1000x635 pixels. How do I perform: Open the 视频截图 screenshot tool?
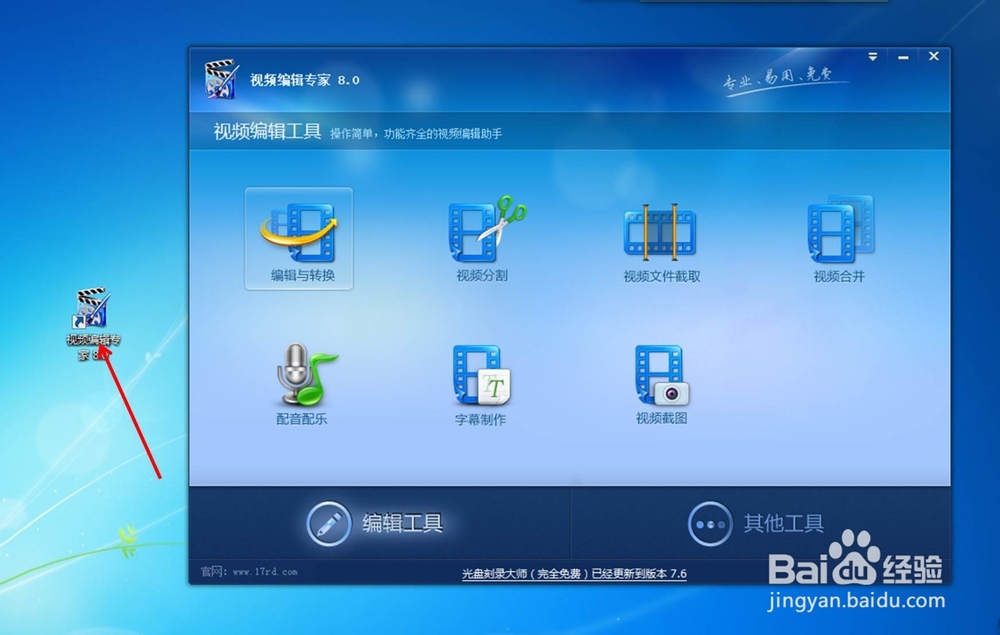[x=661, y=384]
